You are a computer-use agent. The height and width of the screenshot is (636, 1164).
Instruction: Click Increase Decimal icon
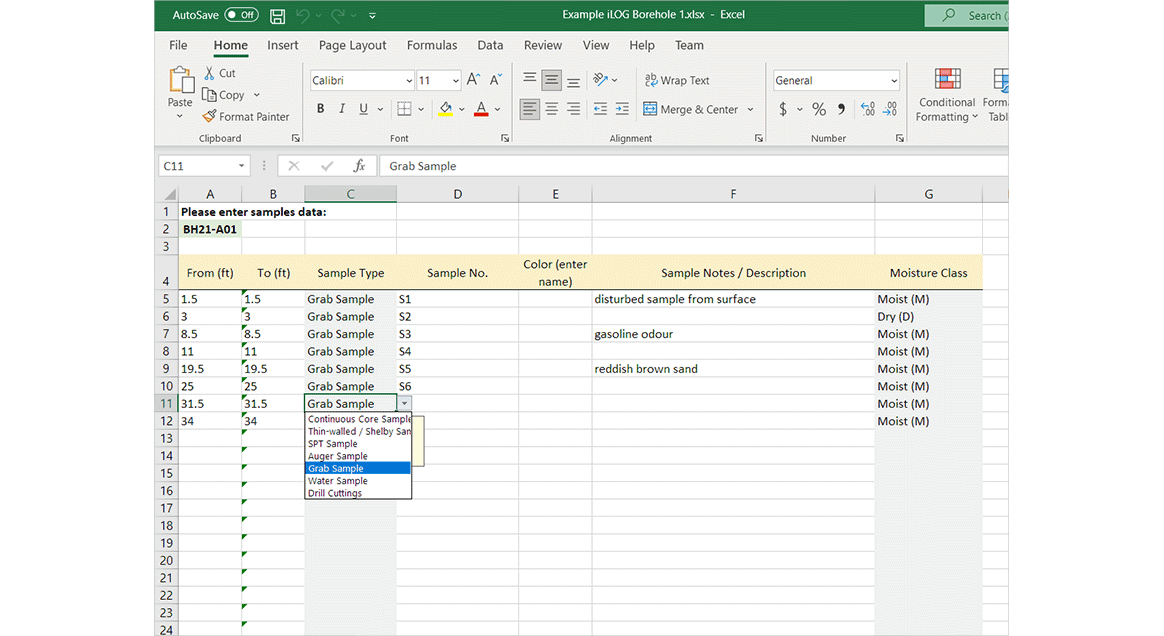pyautogui.click(x=868, y=109)
